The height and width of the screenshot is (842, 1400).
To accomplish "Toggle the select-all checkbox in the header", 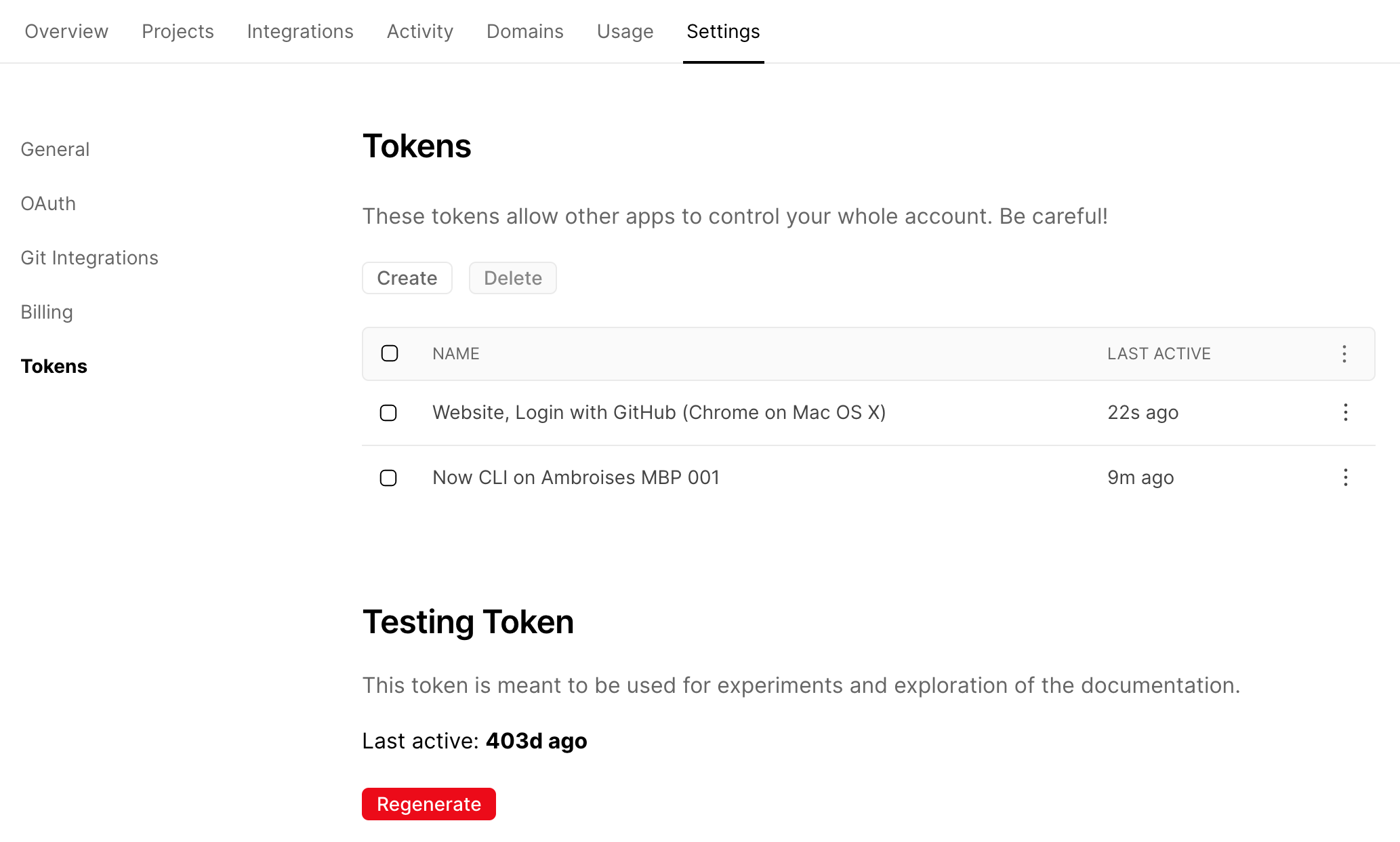I will click(389, 353).
